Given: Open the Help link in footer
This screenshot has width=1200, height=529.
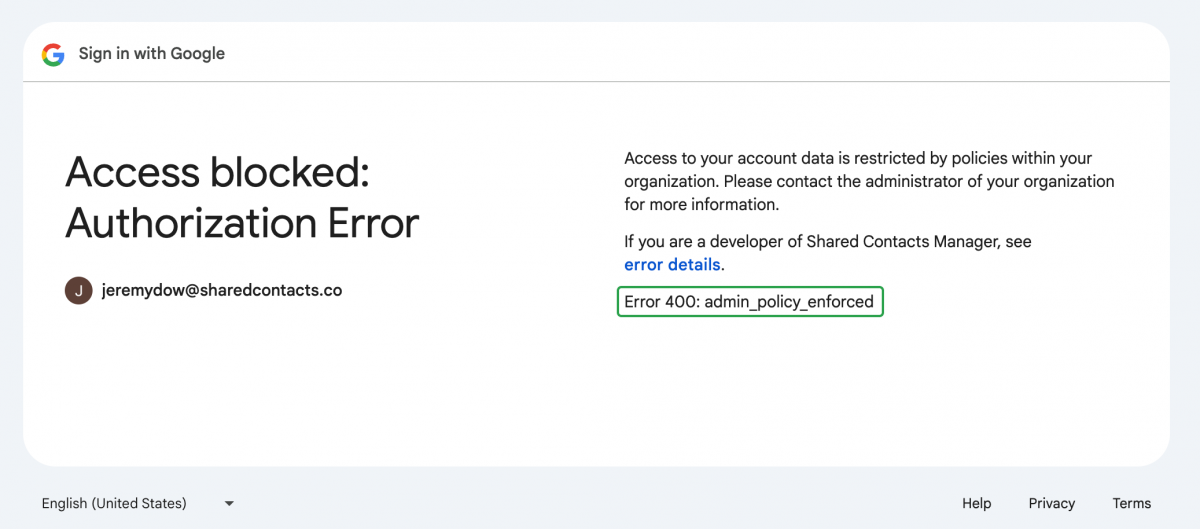Looking at the screenshot, I should (976, 503).
